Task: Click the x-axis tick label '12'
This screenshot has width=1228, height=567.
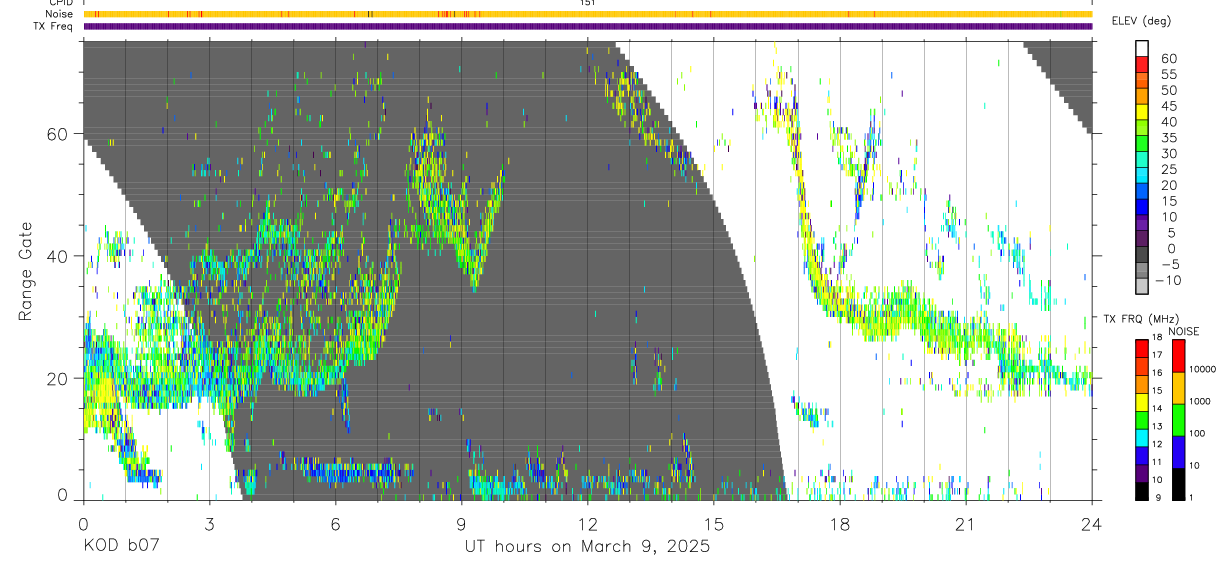Action: [x=587, y=524]
